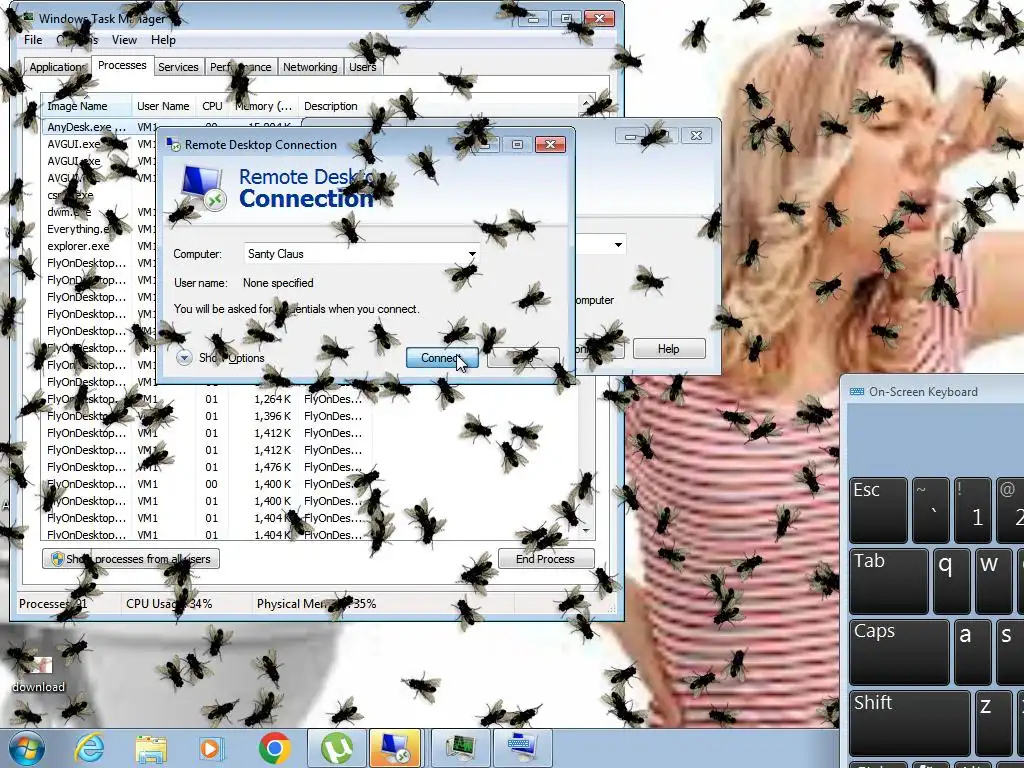Click the w key on On-Screen Keyboard

tap(993, 581)
